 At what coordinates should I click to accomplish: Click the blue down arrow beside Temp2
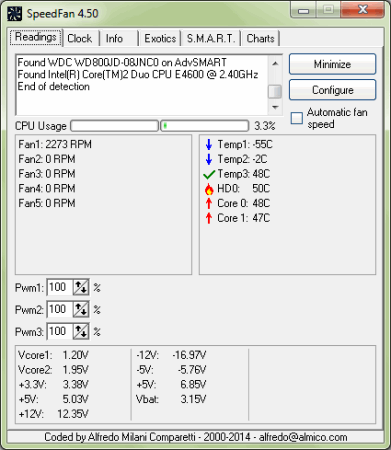[x=209, y=159]
